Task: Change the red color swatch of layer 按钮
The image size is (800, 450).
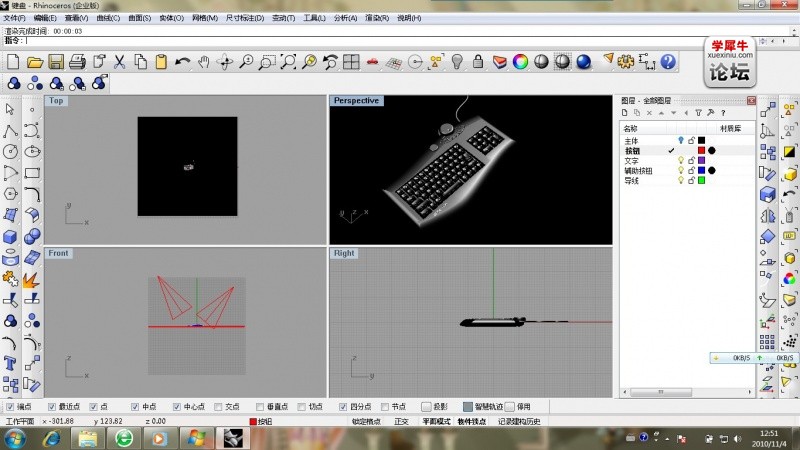Action: point(702,151)
